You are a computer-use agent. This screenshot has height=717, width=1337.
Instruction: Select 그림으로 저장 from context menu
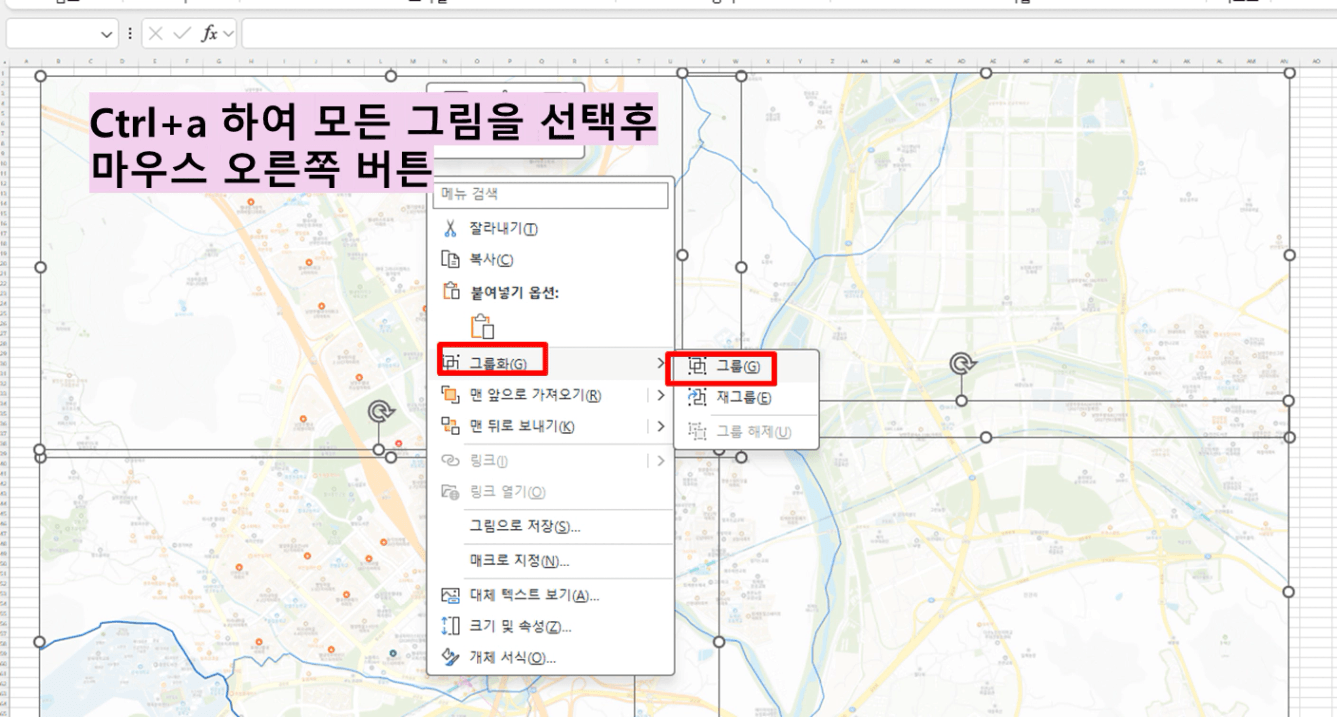point(525,526)
